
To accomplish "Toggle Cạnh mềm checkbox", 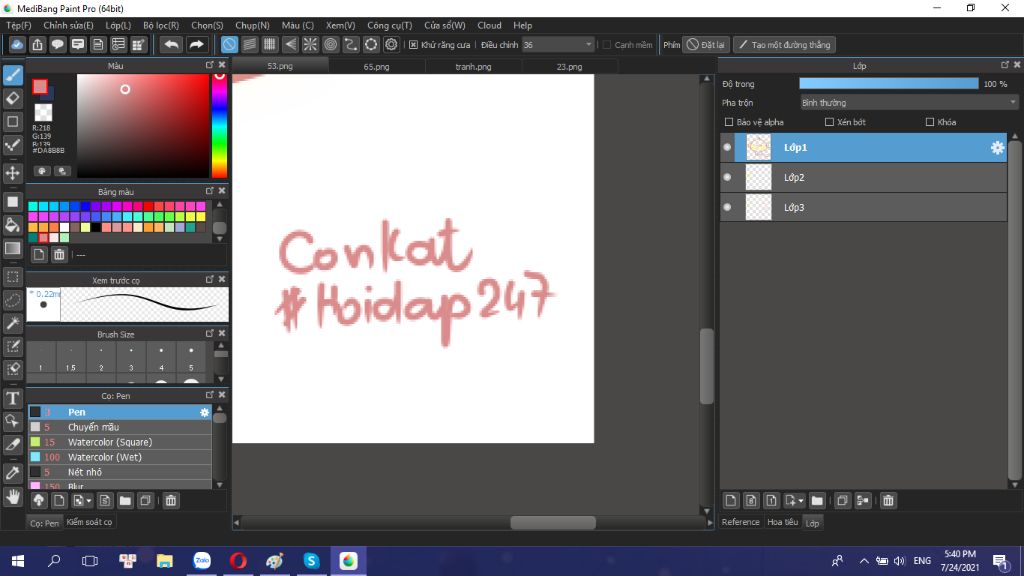I will pyautogui.click(x=607, y=45).
